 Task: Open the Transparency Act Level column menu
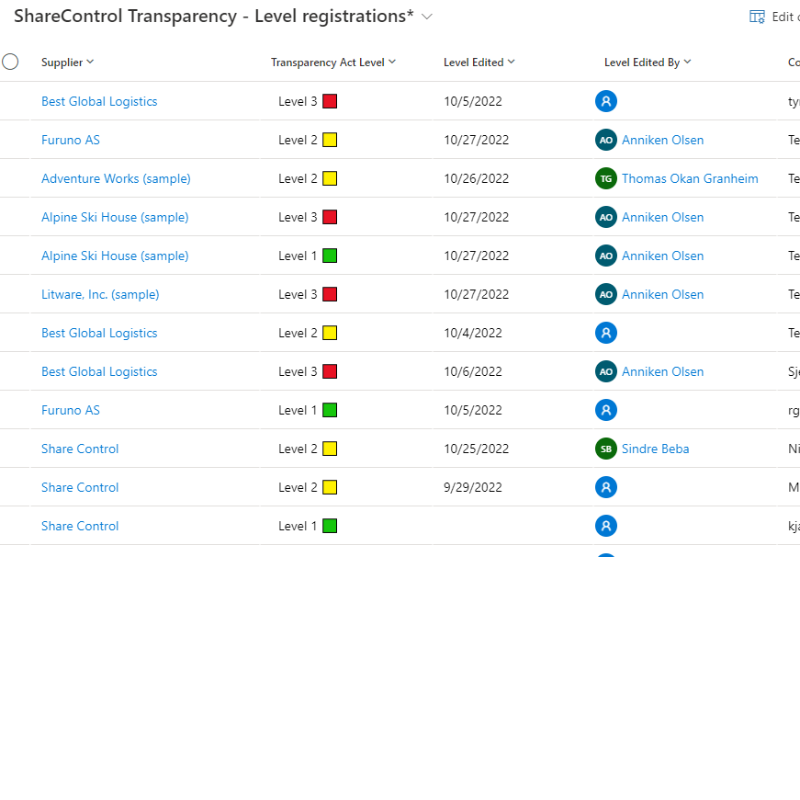333,62
